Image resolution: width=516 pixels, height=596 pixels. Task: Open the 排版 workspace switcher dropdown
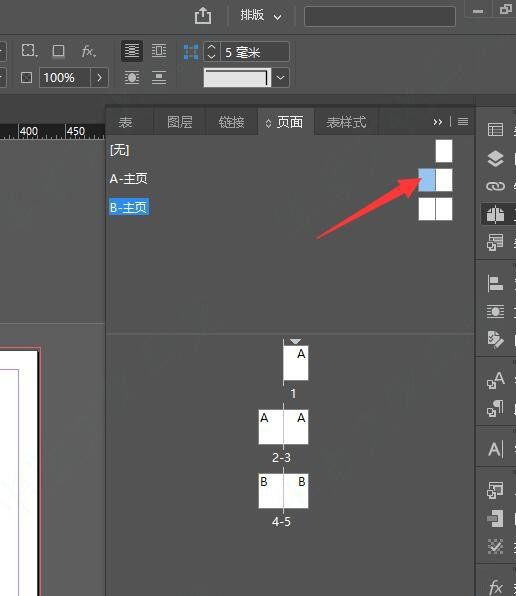[261, 16]
